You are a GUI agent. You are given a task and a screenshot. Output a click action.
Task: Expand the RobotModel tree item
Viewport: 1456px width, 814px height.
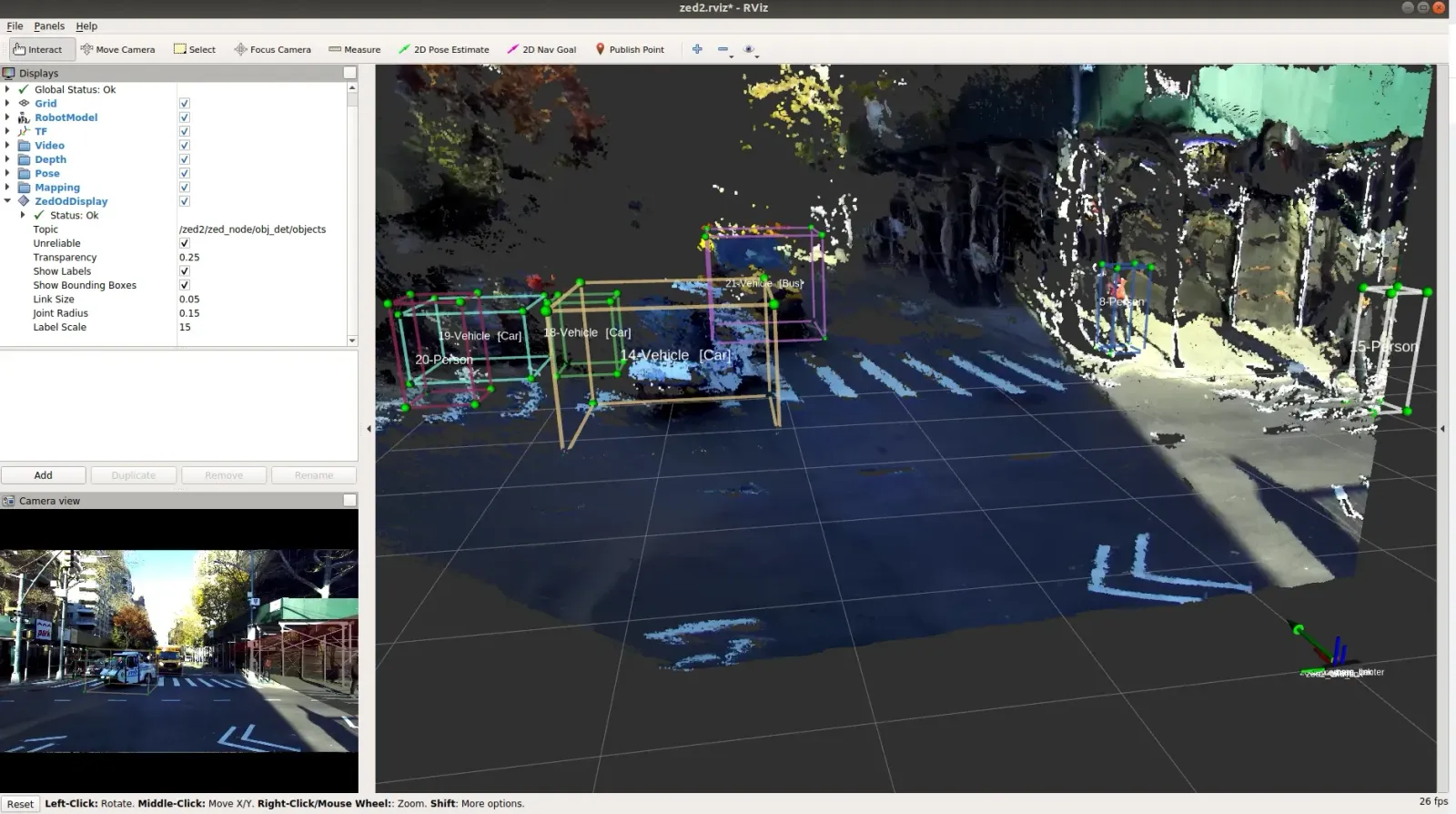point(7,117)
